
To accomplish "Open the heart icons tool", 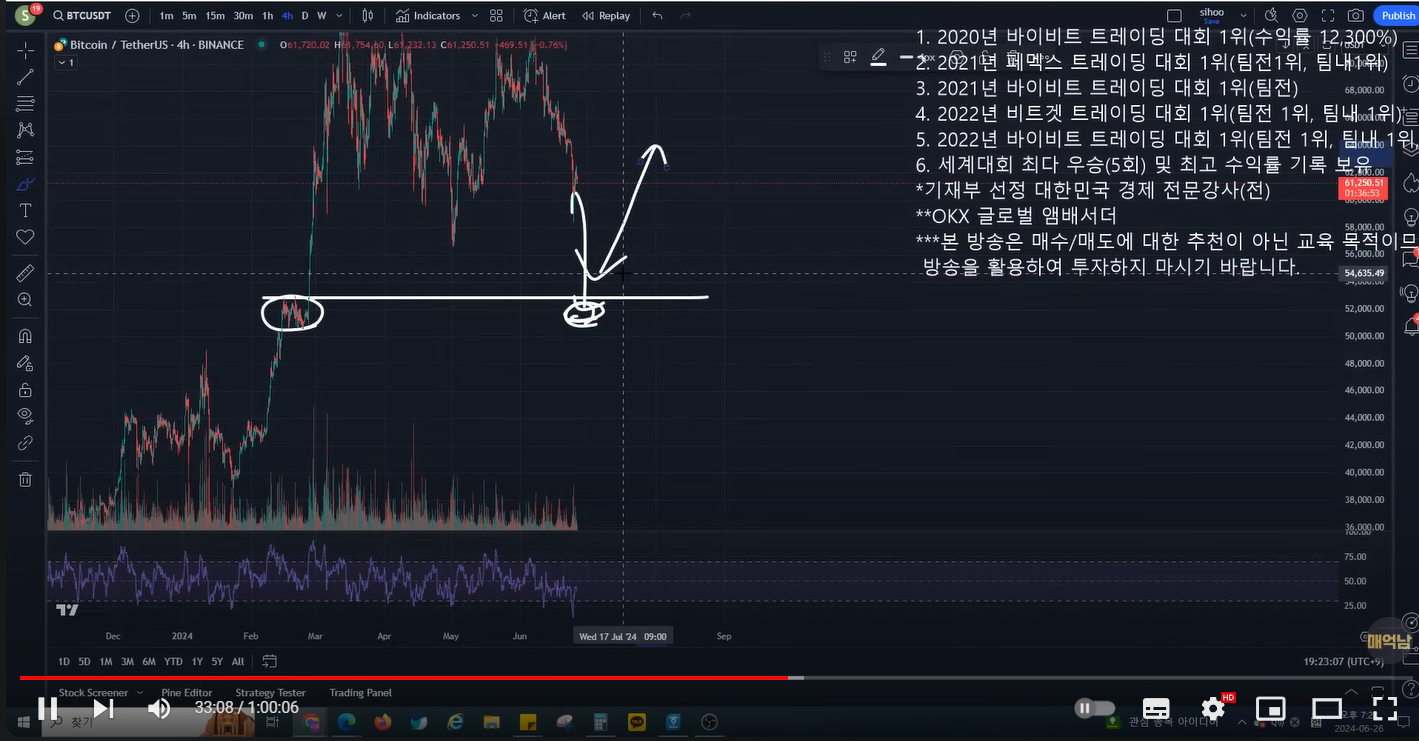I will [25, 237].
